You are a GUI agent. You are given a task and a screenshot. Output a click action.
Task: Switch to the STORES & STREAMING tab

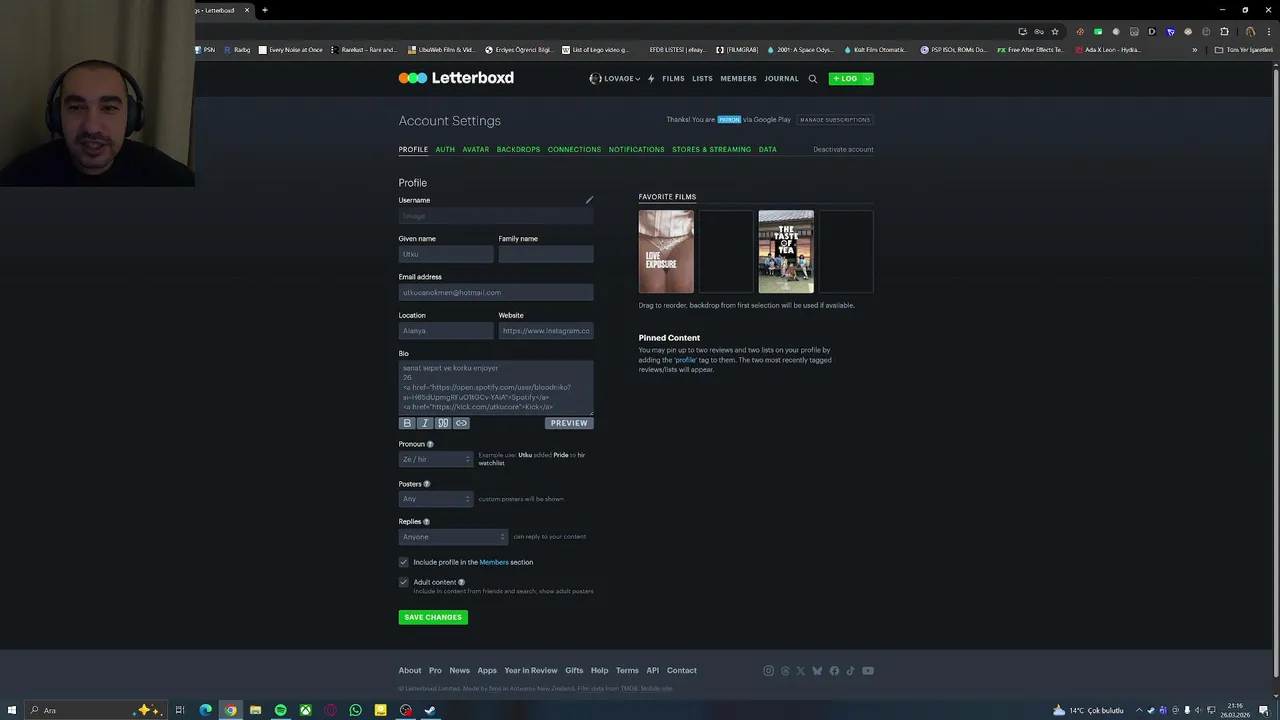(x=711, y=149)
